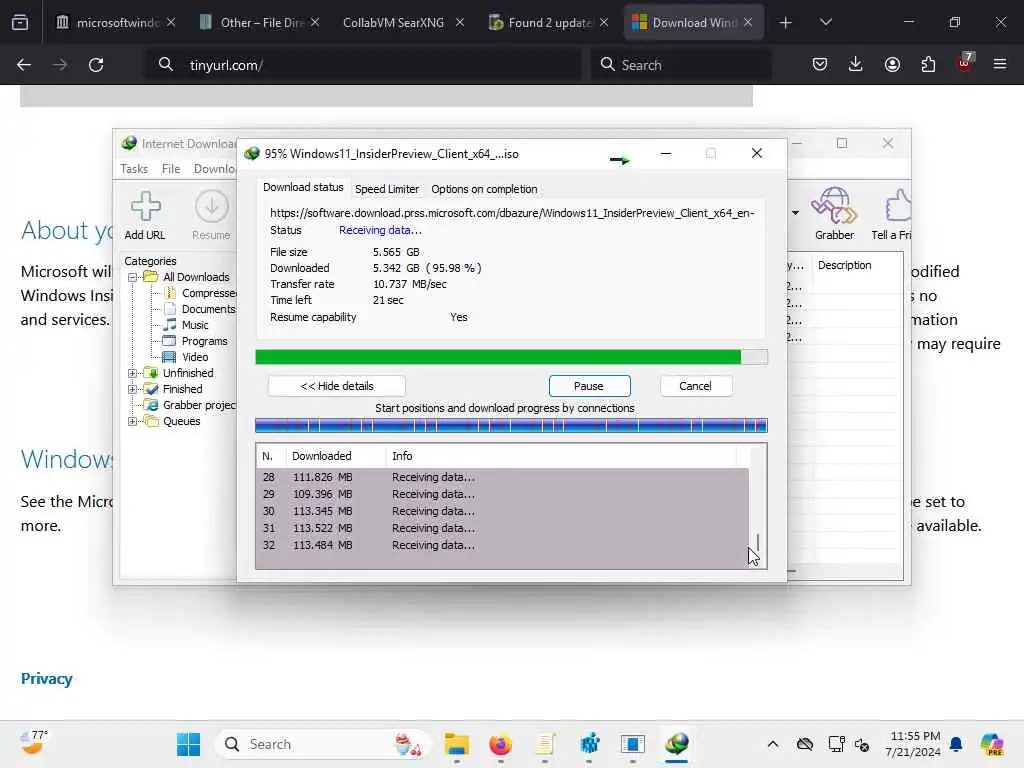This screenshot has height=768, width=1024.
Task: Go back to the previous page
Action: coord(24,65)
